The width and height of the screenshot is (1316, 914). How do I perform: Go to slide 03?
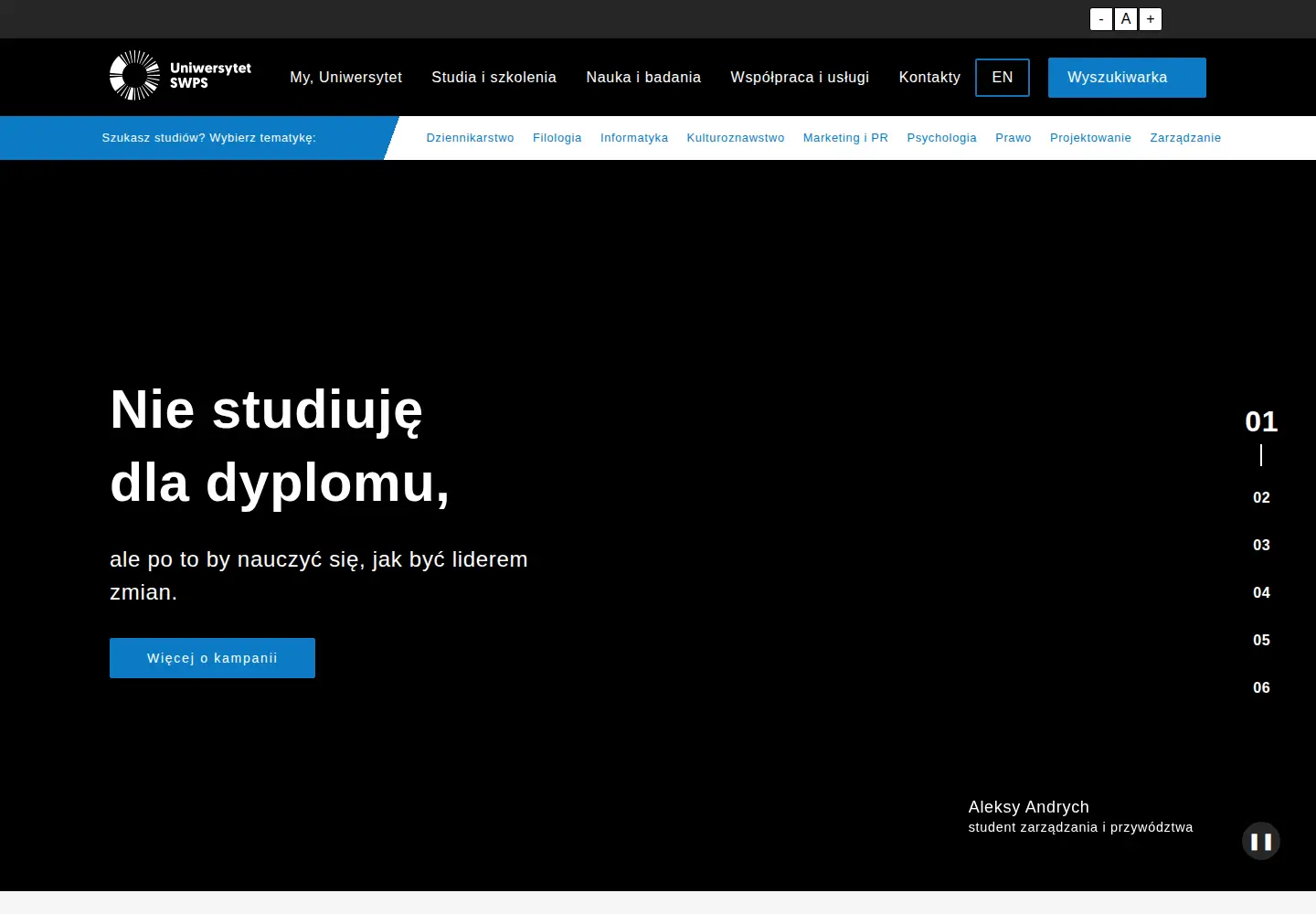1261,546
